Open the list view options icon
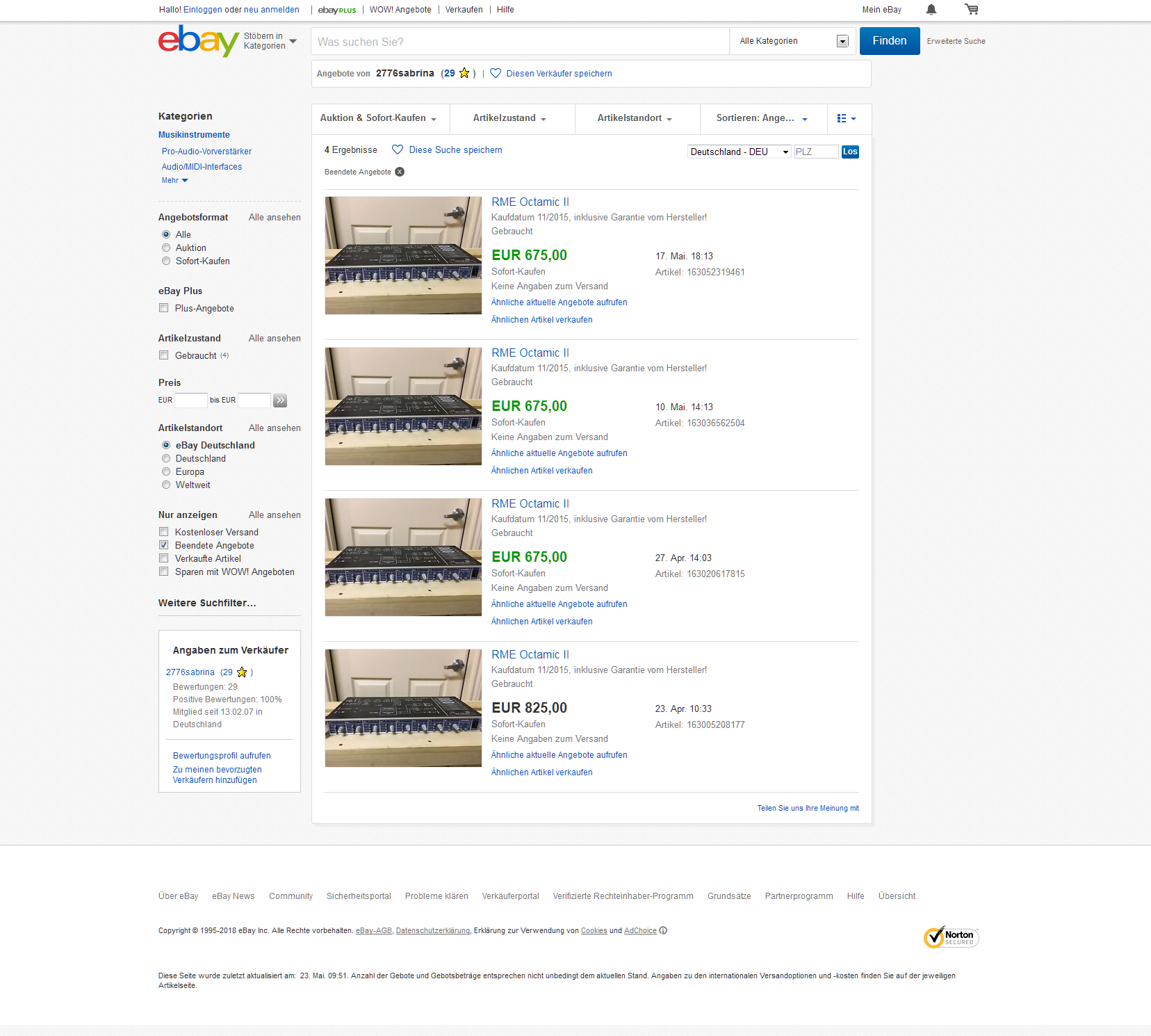1151x1036 pixels. pyautogui.click(x=846, y=119)
